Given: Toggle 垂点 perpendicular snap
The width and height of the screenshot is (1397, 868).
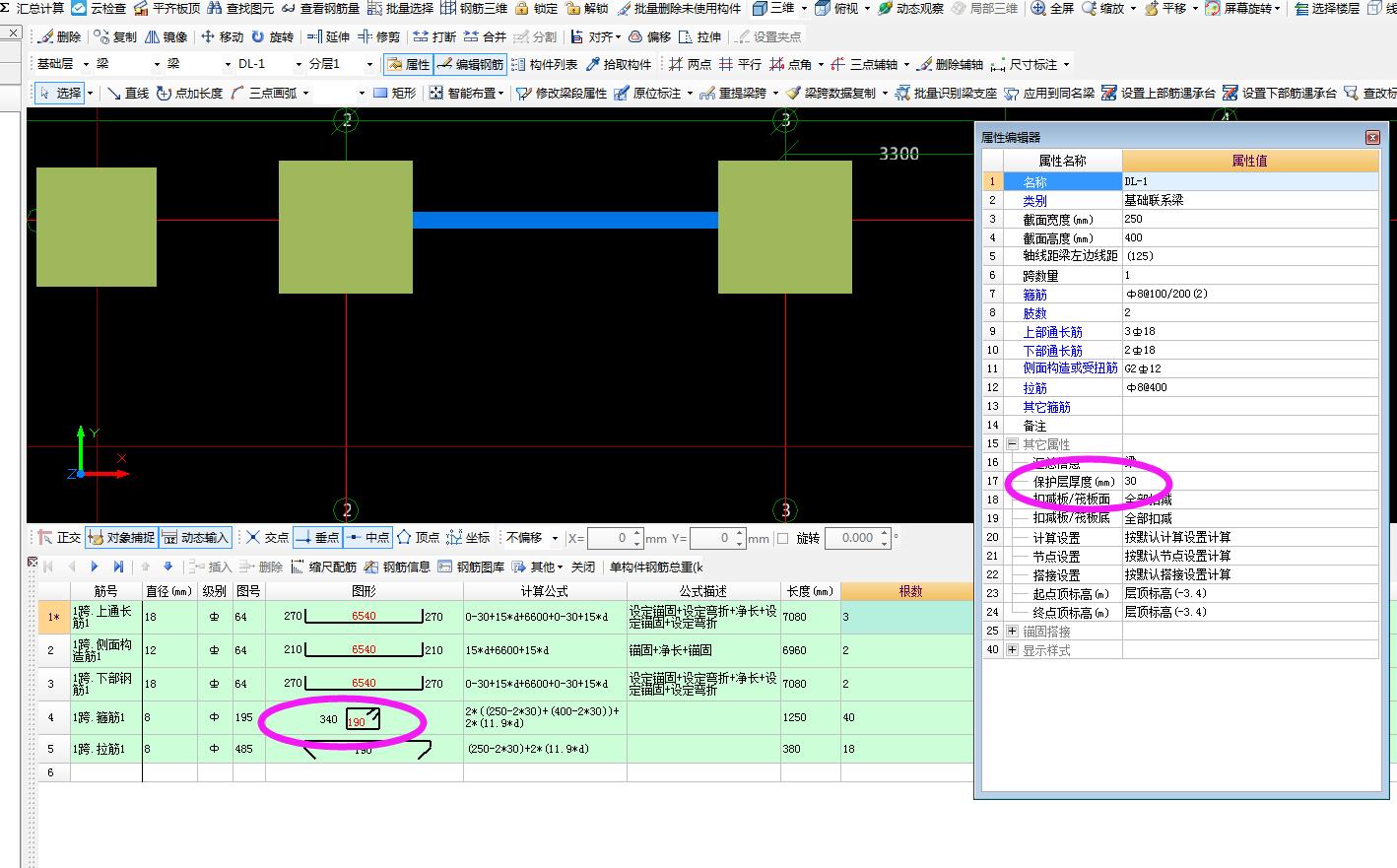Looking at the screenshot, I should (317, 537).
